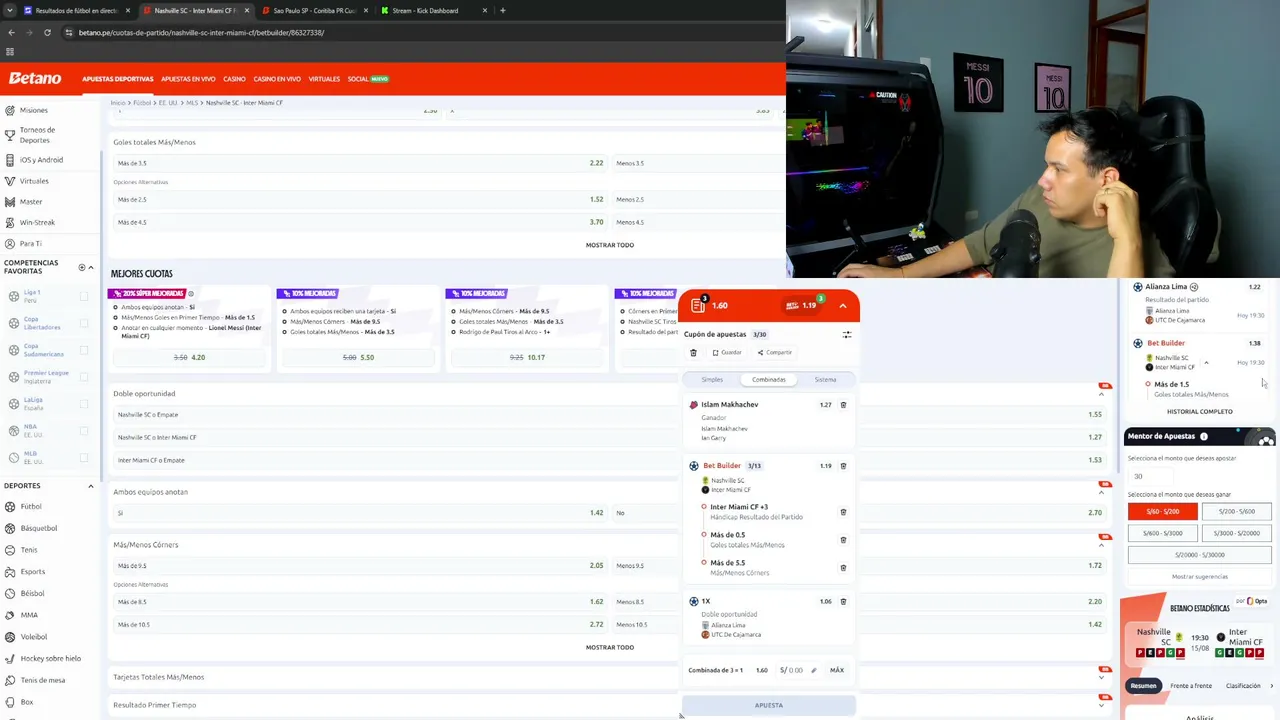Tick the LaLiga España checkbox
The width and height of the screenshot is (1280, 720).
tap(84, 404)
